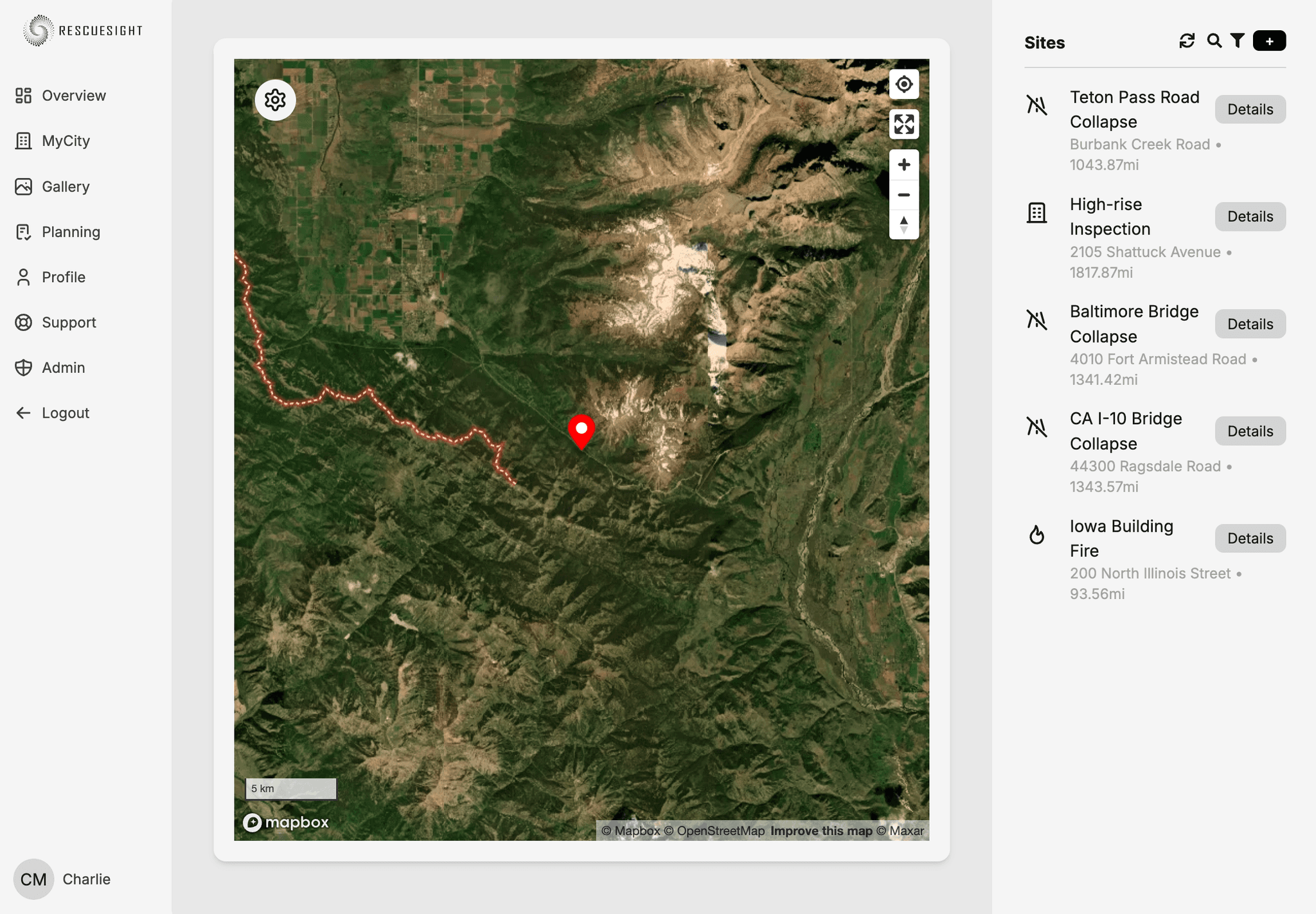Log out via Logout item
The image size is (1316, 914).
coord(65,413)
